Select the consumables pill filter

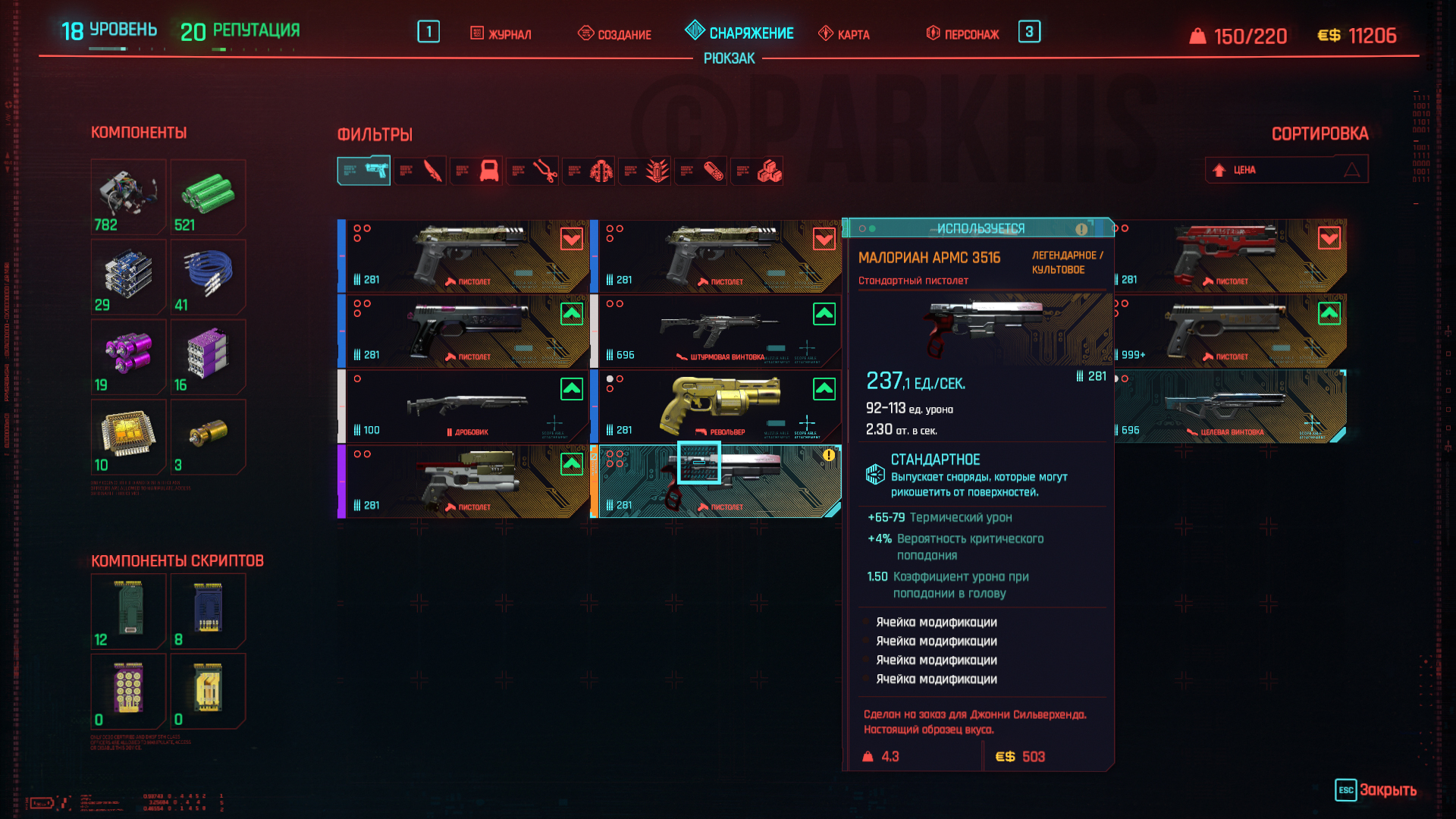coord(700,171)
